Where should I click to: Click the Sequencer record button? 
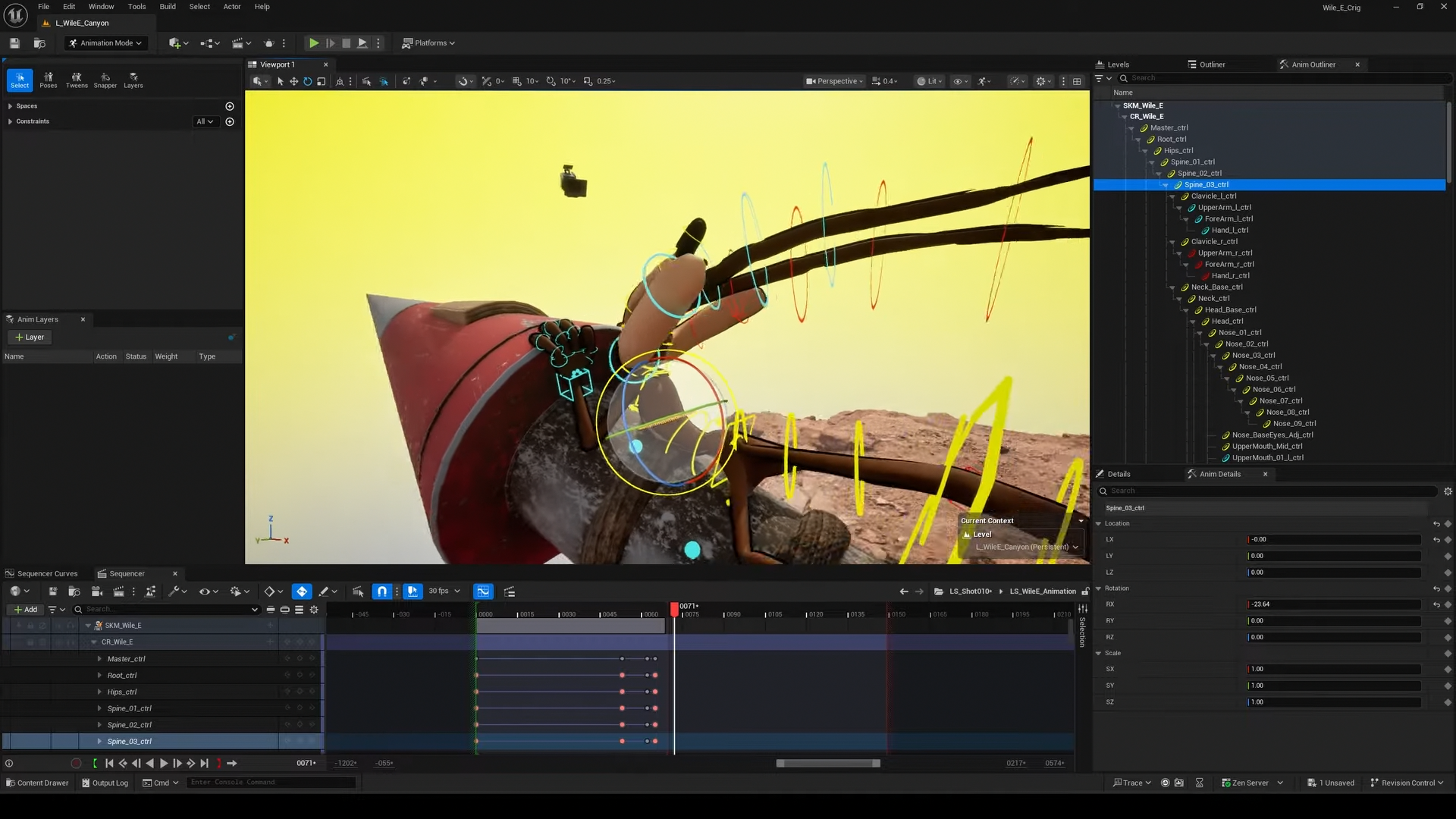click(76, 764)
